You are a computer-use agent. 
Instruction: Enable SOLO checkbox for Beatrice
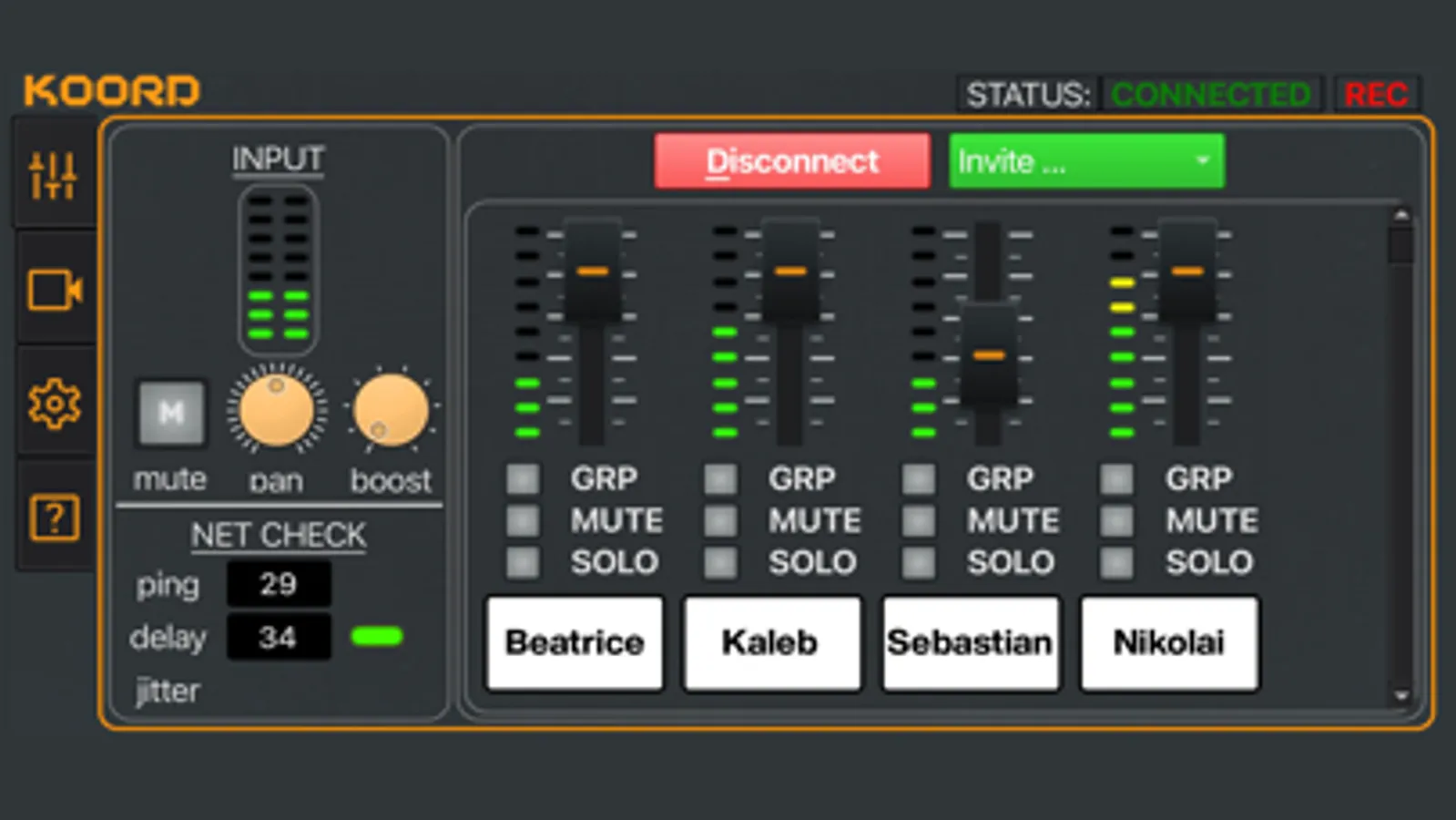pyautogui.click(x=523, y=562)
